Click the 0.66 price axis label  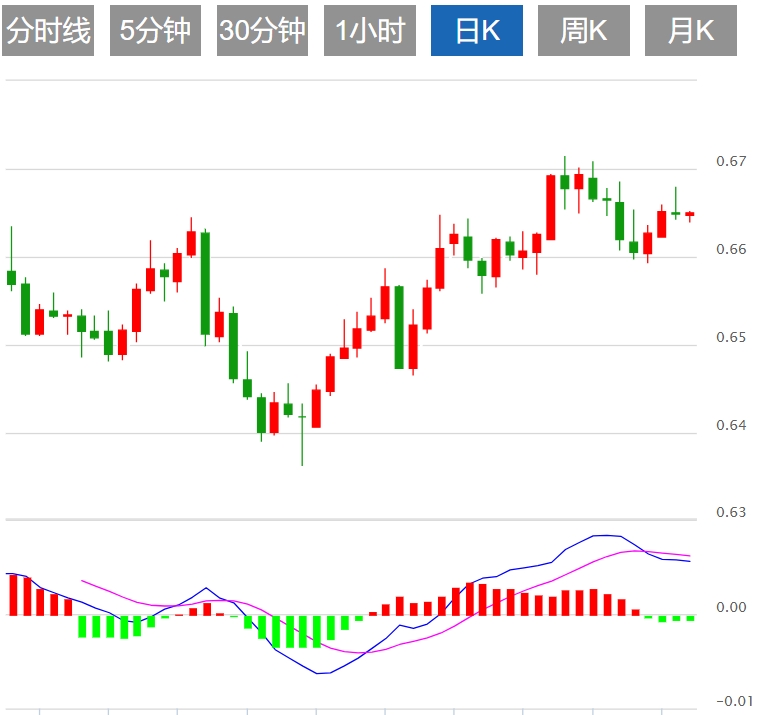tap(732, 249)
